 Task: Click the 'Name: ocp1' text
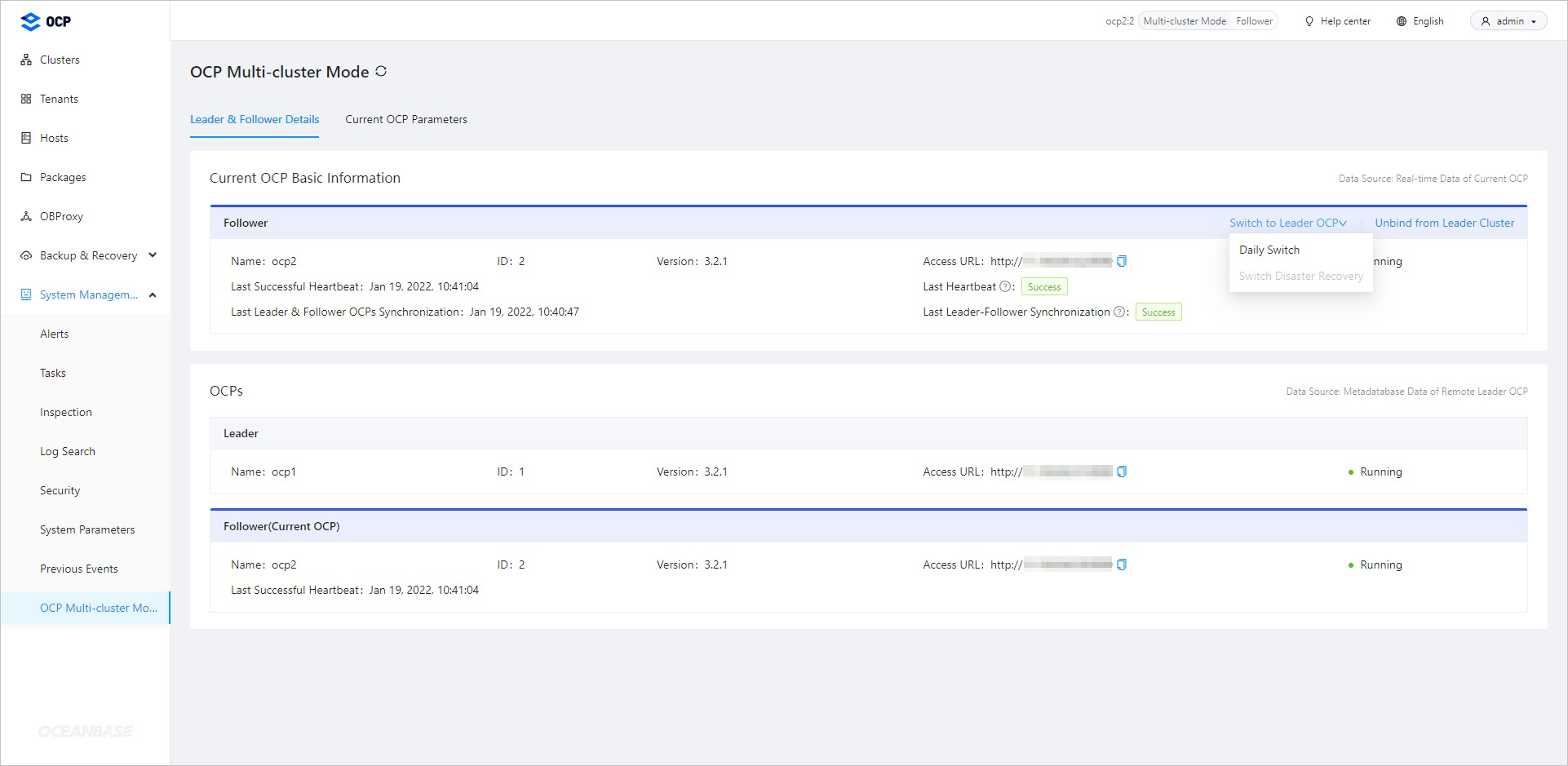[x=264, y=472]
